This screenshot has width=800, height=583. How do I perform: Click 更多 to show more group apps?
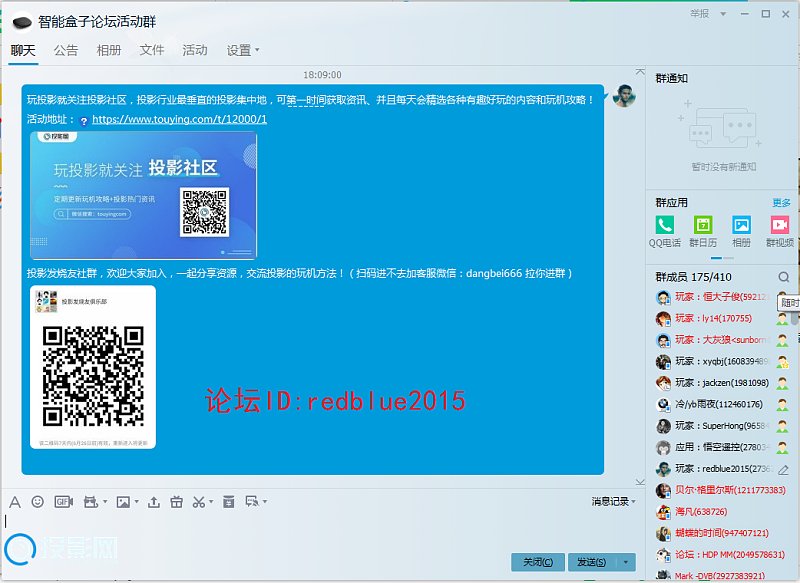781,203
